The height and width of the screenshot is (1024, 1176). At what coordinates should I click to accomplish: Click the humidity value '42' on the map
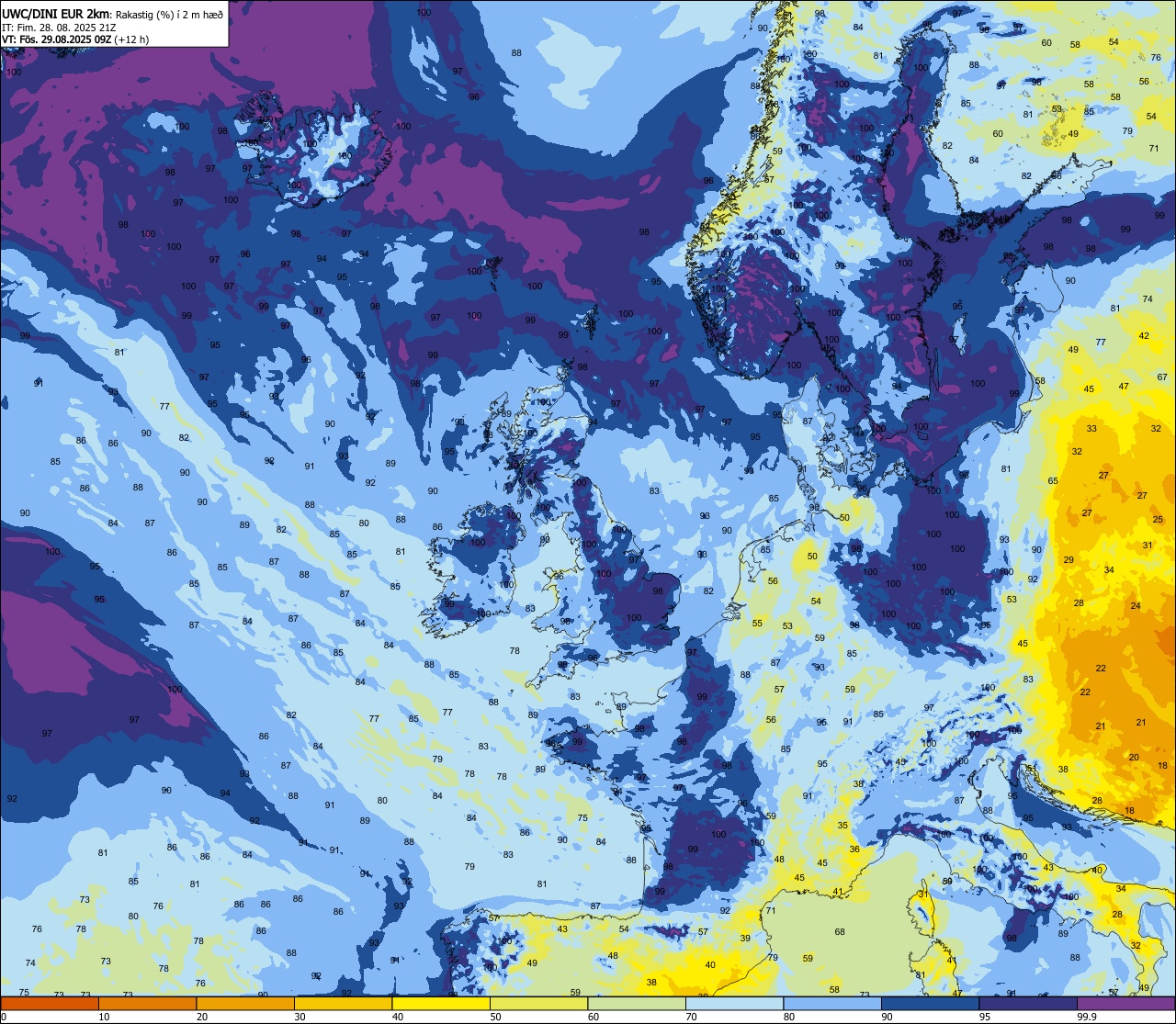click(1144, 336)
